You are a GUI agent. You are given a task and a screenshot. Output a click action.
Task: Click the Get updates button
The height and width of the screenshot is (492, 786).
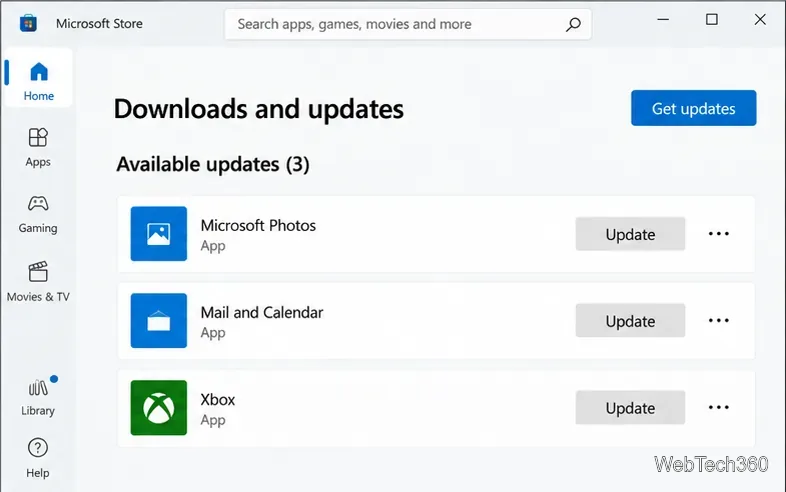click(693, 108)
